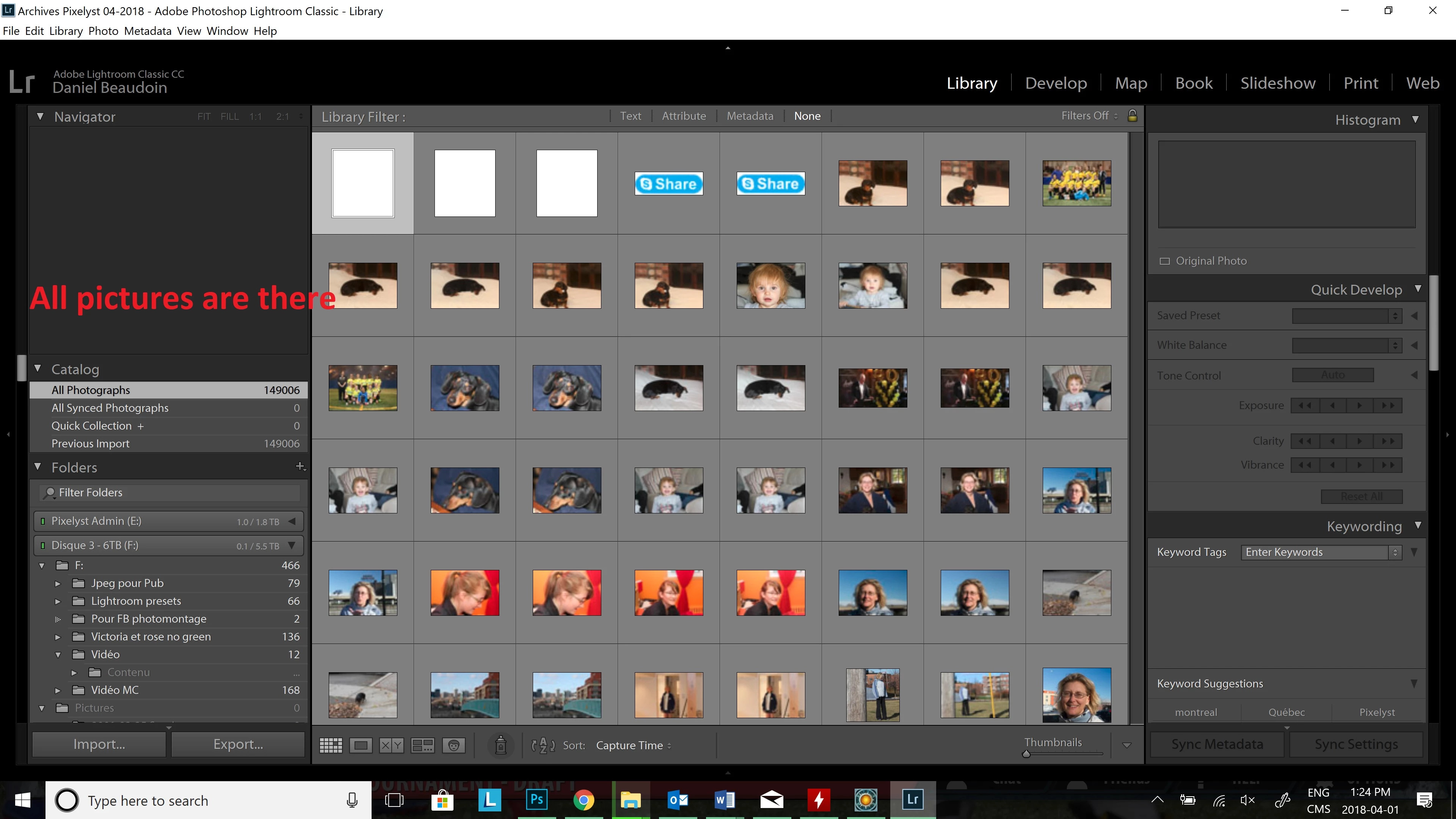1456x819 pixels.
Task: Open Survey view icon
Action: coord(422,745)
